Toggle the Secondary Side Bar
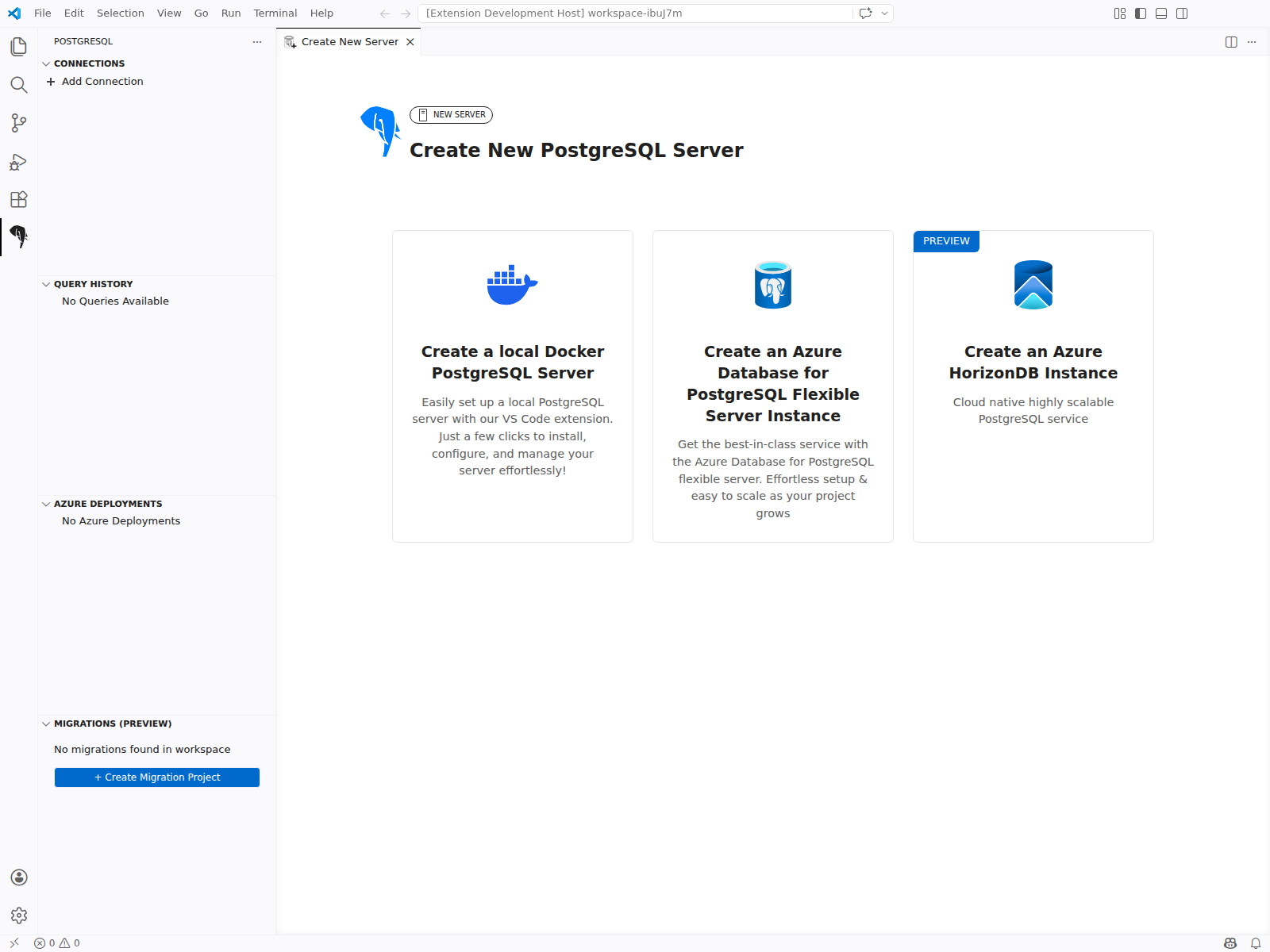Image resolution: width=1270 pixels, height=952 pixels. 1182,13
